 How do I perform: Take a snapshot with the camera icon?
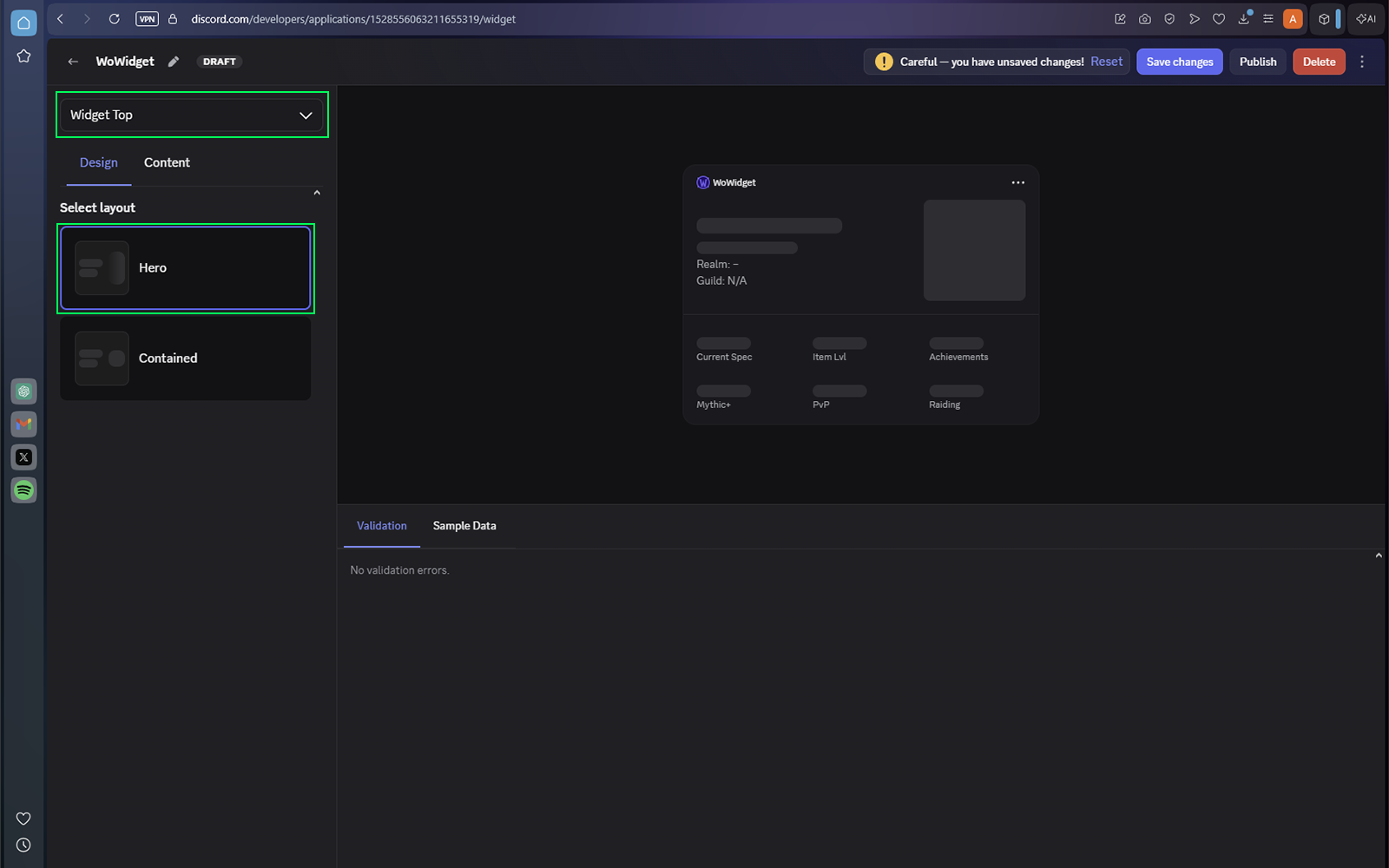[x=1145, y=18]
